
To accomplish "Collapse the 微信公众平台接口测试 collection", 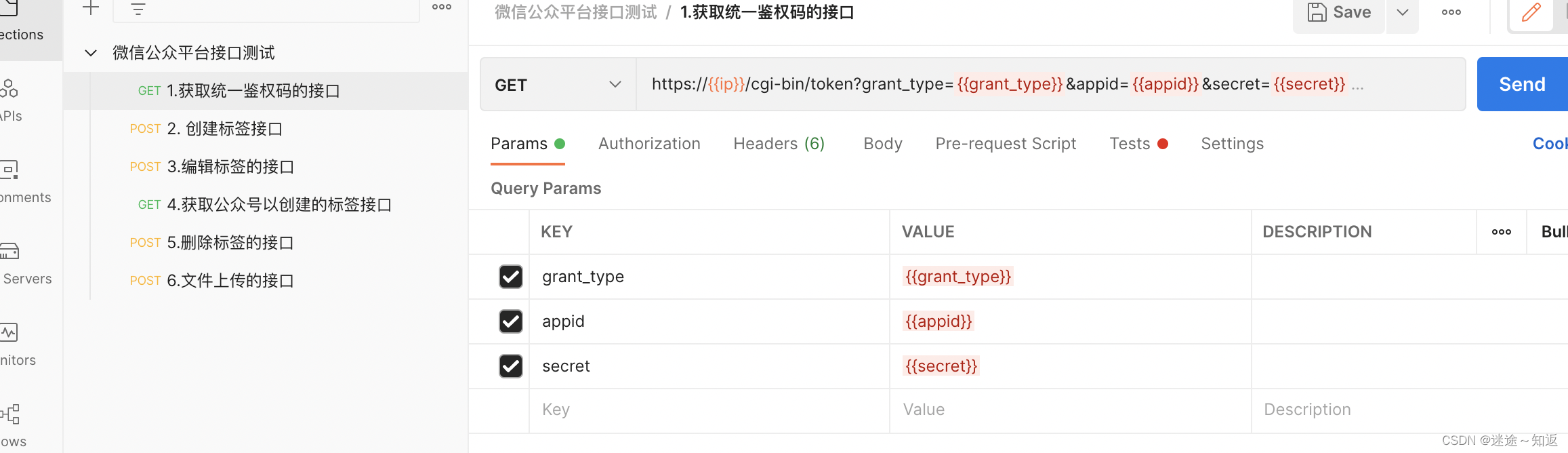I will click(x=91, y=53).
